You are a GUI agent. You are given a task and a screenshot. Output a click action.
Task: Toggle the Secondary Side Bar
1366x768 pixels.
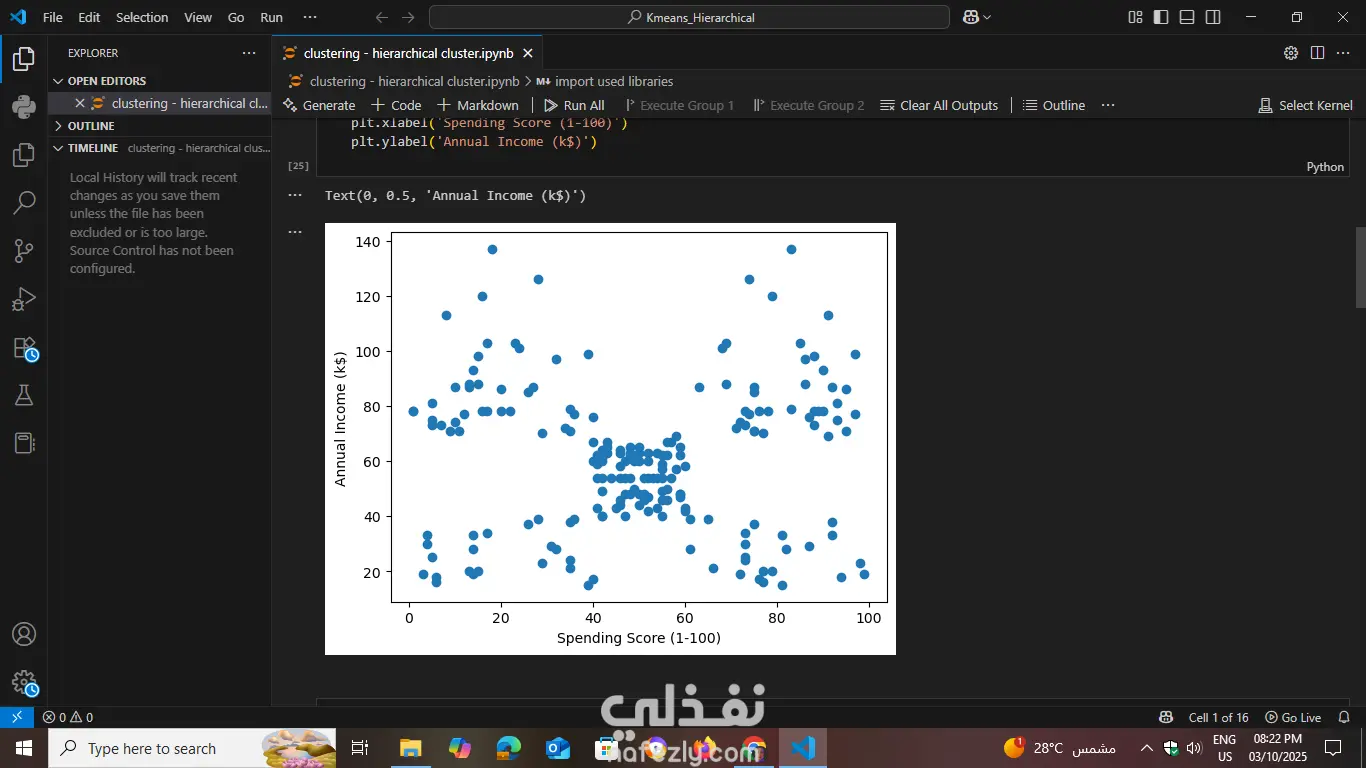coord(1211,17)
